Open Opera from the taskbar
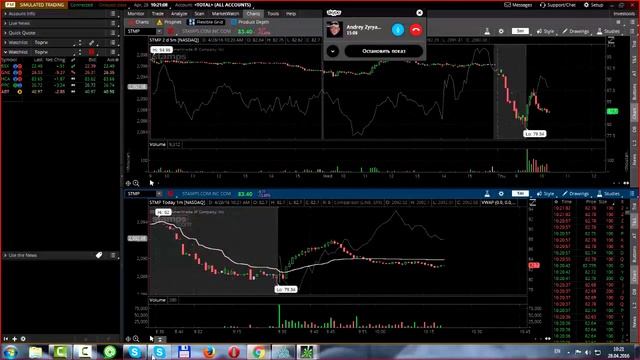This screenshot has width=640, height=360. pos(233,352)
